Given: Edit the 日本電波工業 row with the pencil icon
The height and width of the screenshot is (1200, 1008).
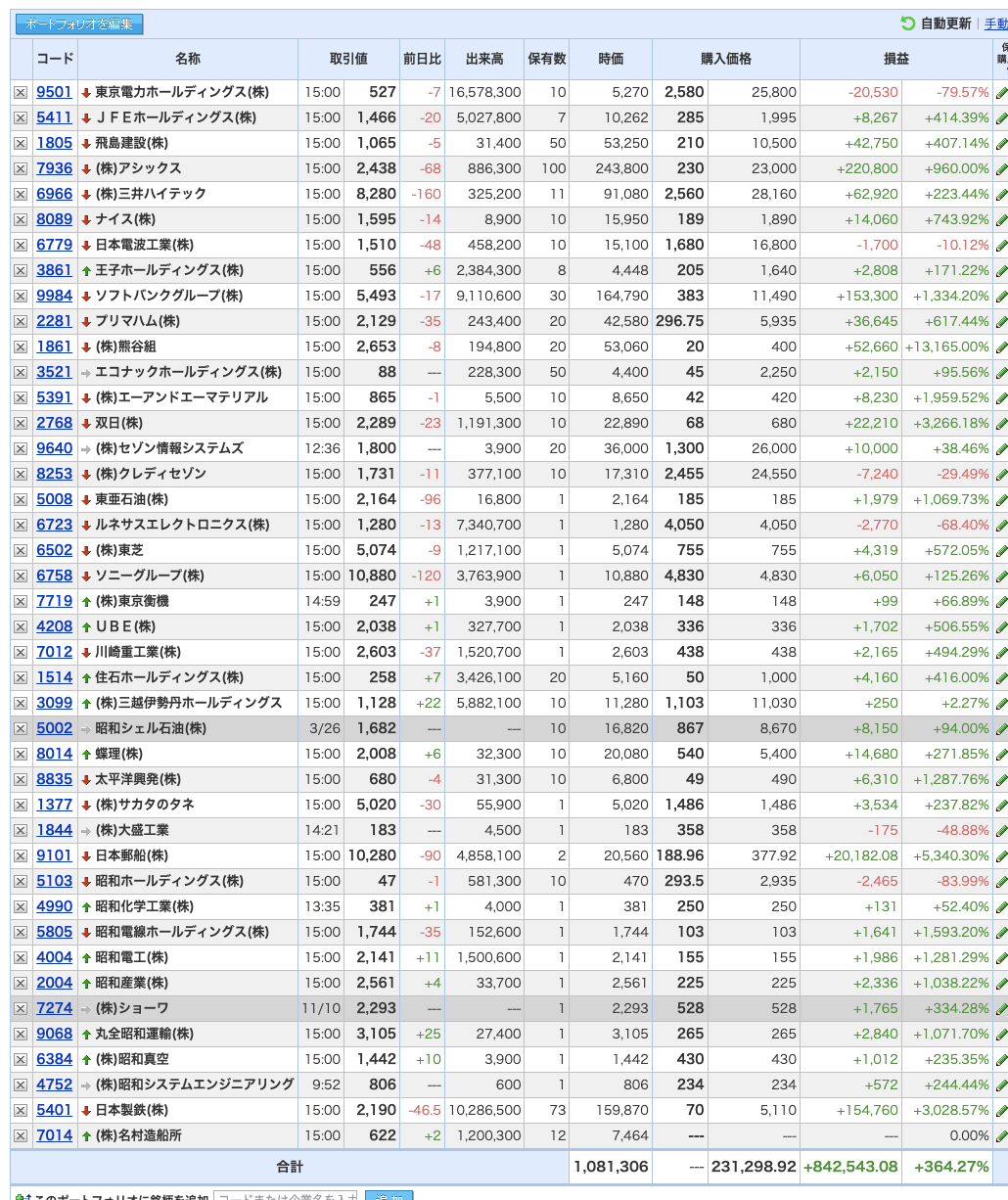Looking at the screenshot, I should (1001, 246).
